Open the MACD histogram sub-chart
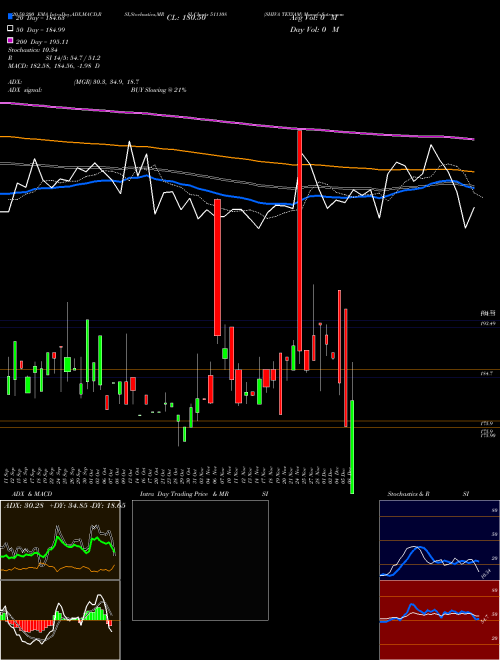The height and width of the screenshot is (660, 500). [x=60, y=620]
